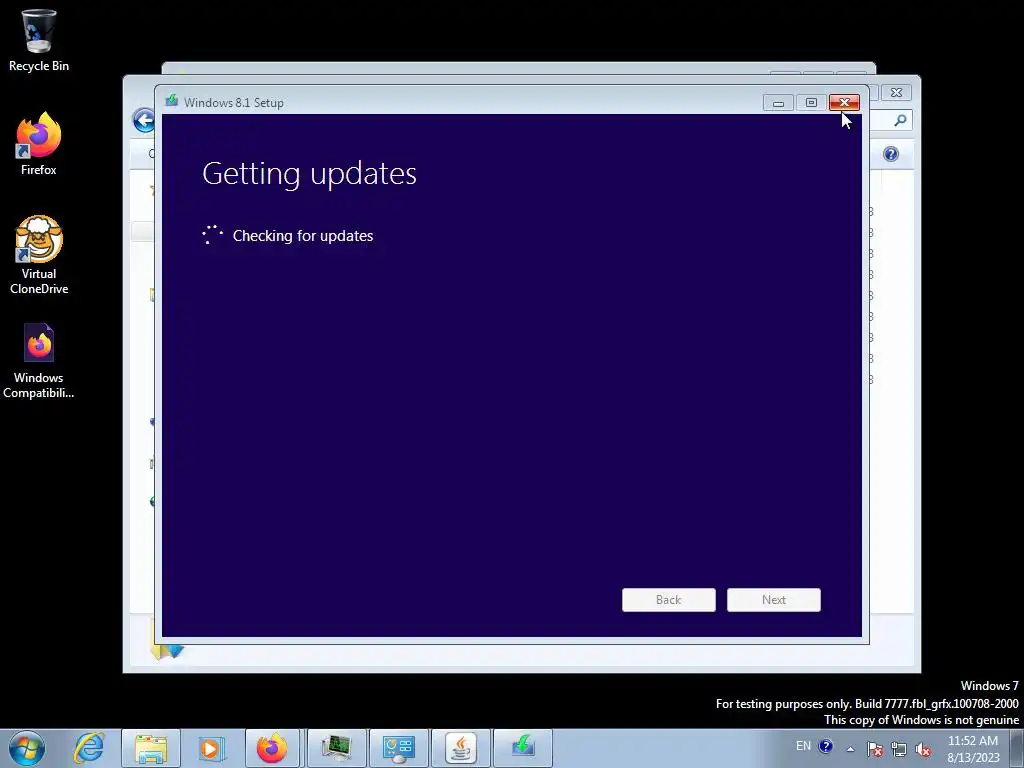The height and width of the screenshot is (768, 1024).
Task: Switch to Firefox on the taskbar
Action: click(272, 748)
